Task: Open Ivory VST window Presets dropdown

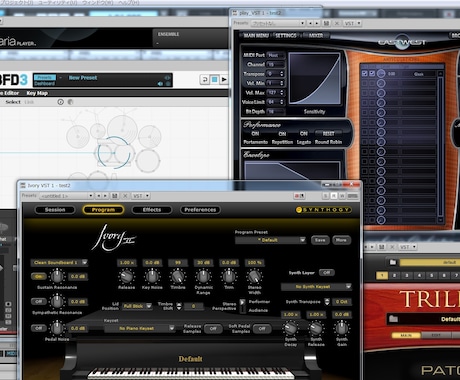Action: coord(66,196)
